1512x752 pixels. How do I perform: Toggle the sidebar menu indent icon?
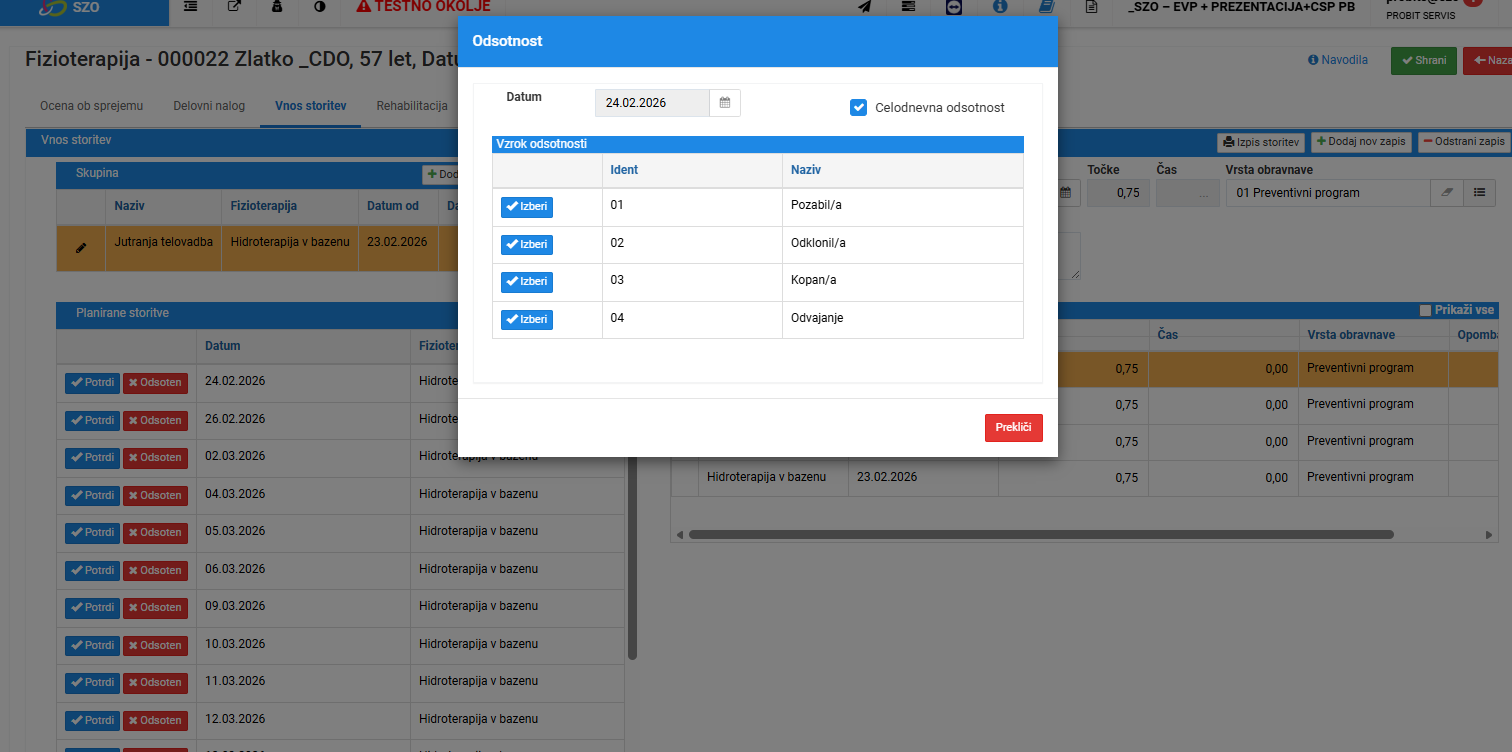(x=190, y=7)
